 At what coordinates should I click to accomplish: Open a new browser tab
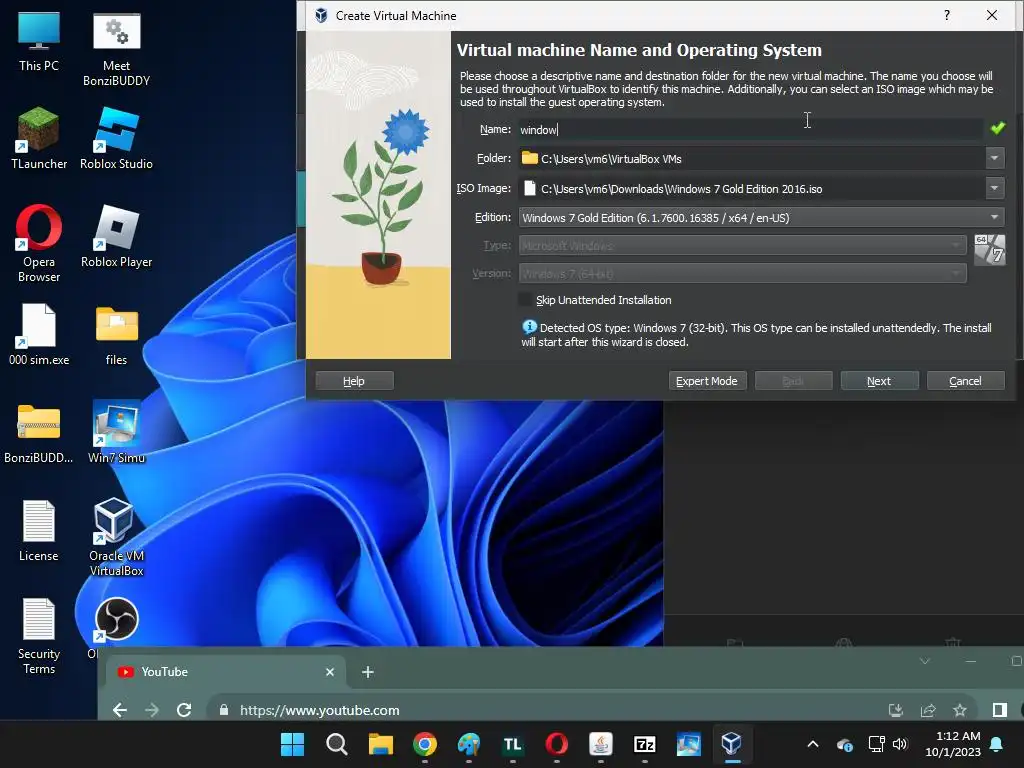point(368,672)
